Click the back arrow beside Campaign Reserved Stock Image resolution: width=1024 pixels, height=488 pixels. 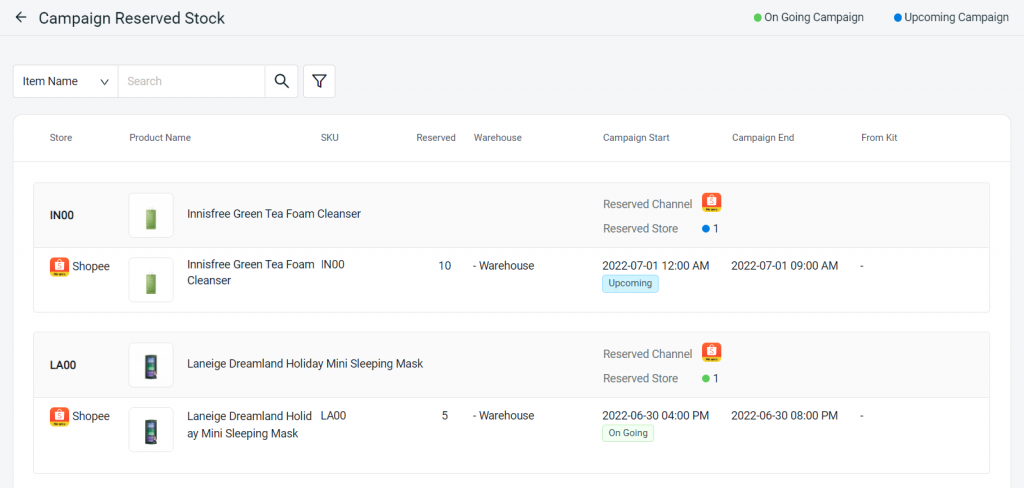pyautogui.click(x=20, y=18)
